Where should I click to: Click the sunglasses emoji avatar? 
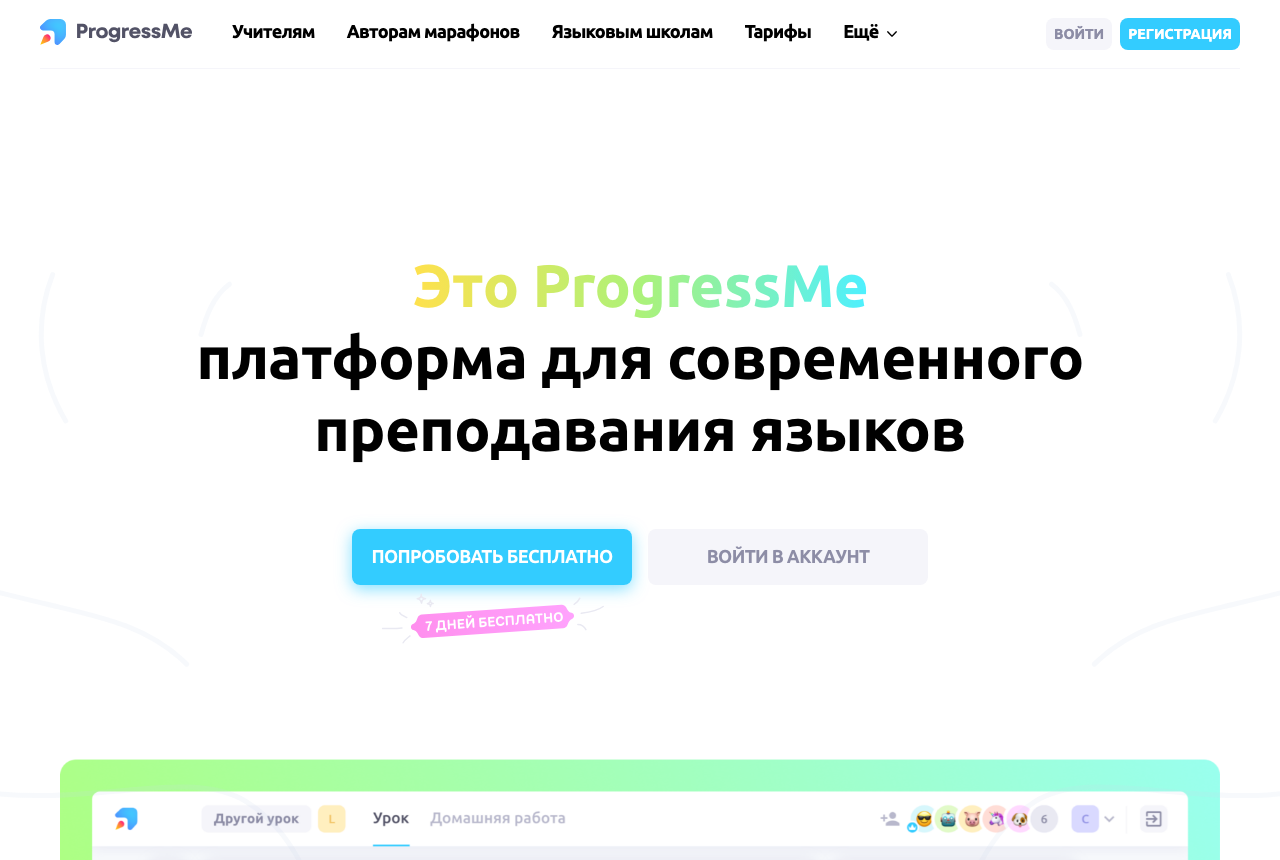click(x=923, y=819)
